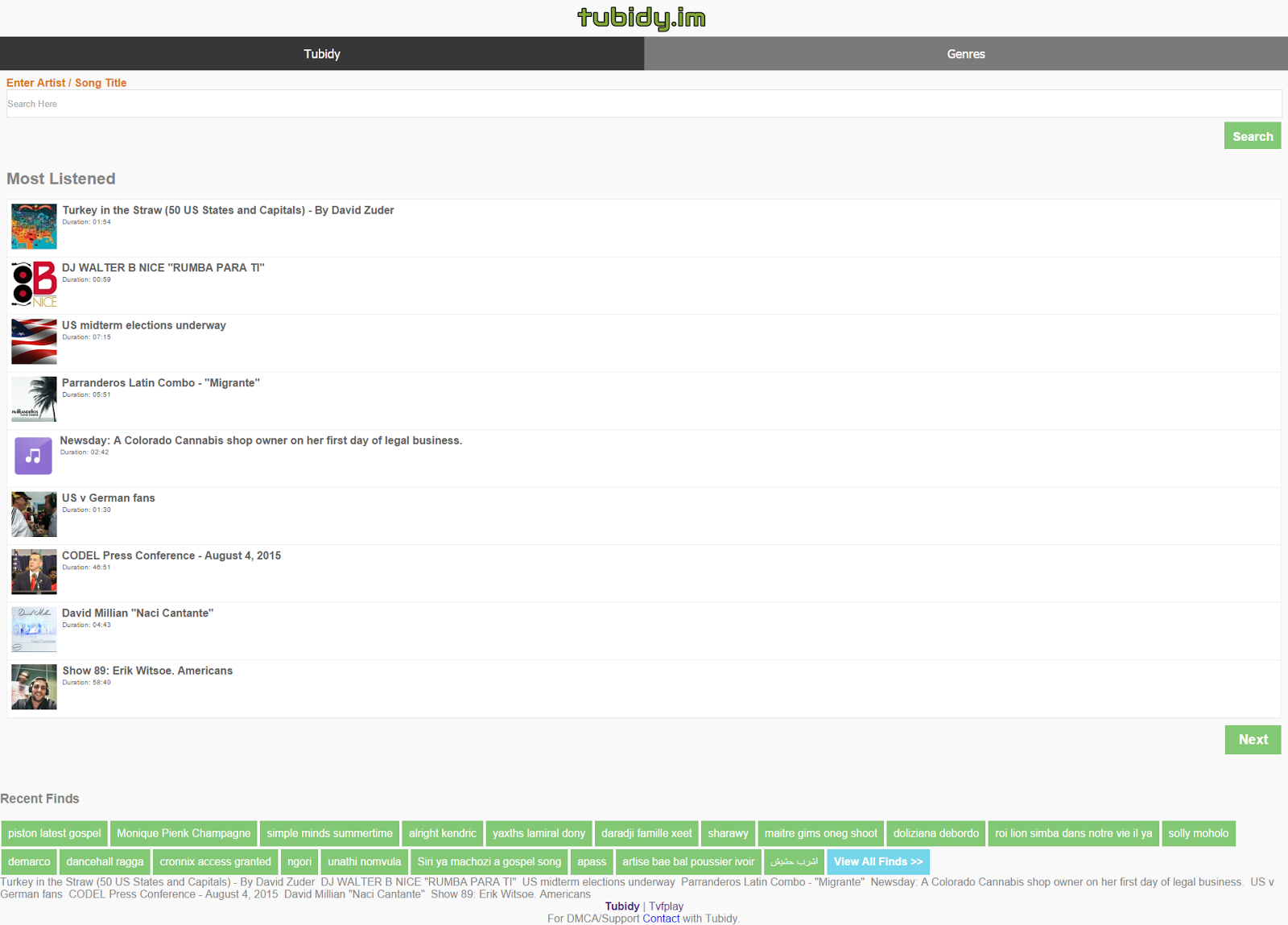1288x925 pixels.
Task: Click the green Search button
Action: click(1253, 136)
